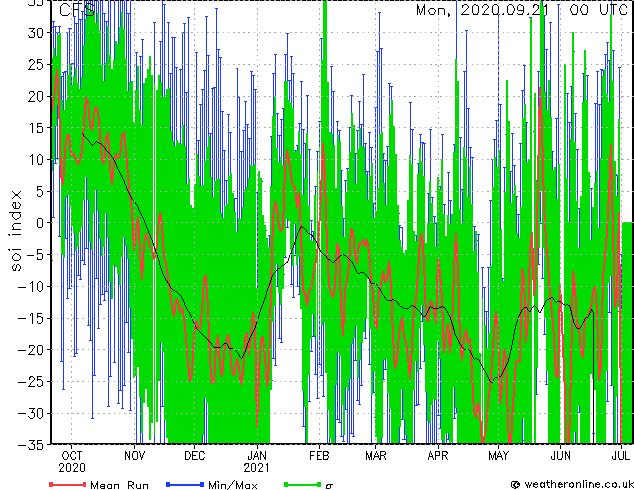Select the JAN month label
Image resolution: width=634 pixels, height=490 pixels.
(x=257, y=456)
